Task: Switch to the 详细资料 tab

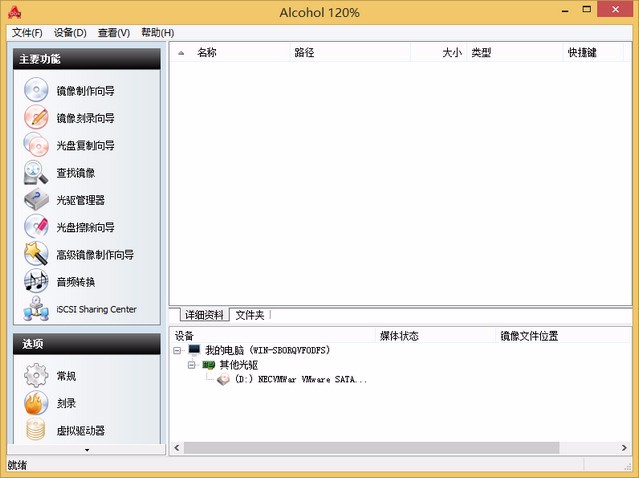Action: pos(204,315)
